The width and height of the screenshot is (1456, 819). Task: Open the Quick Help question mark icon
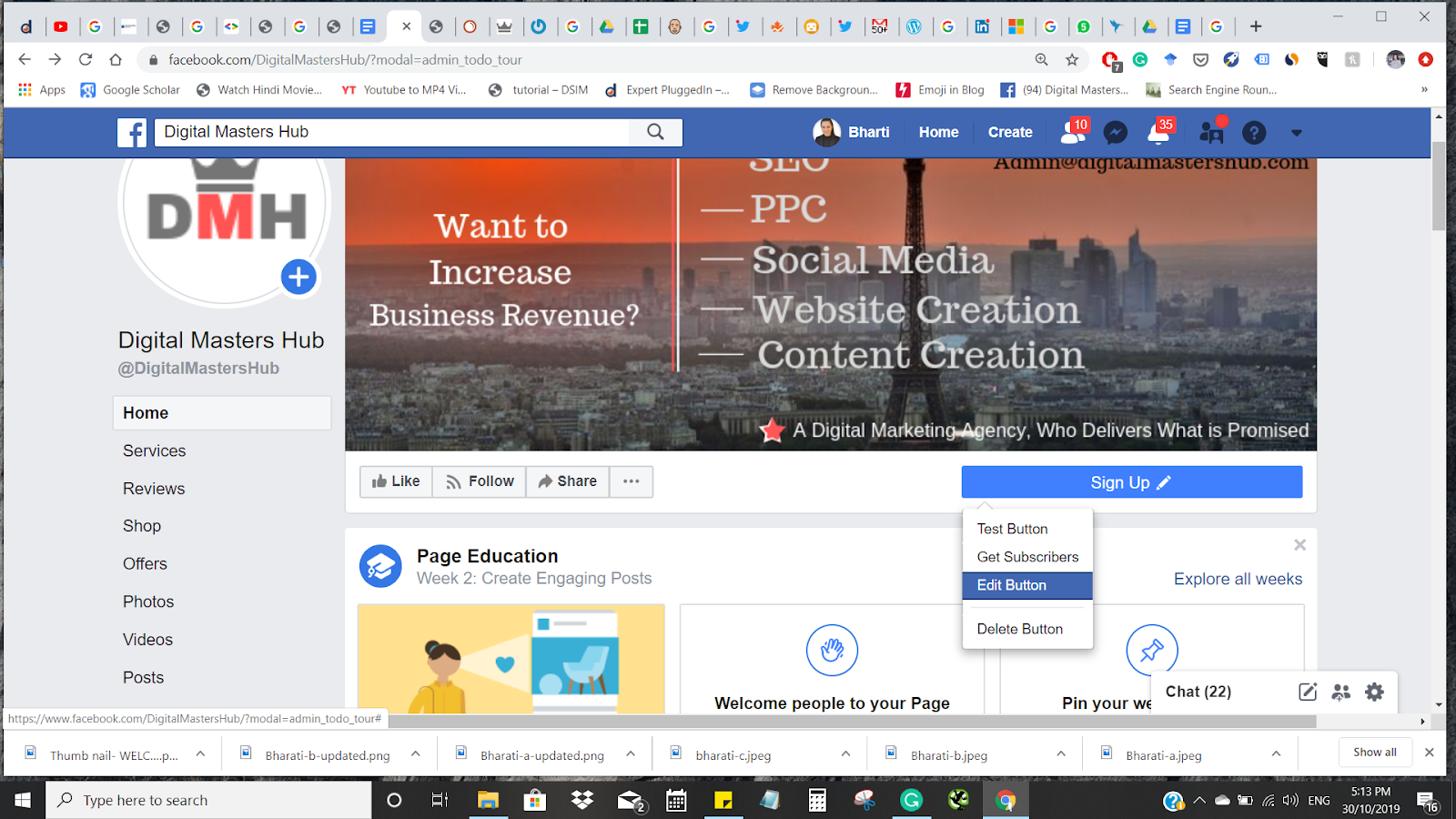click(x=1254, y=133)
